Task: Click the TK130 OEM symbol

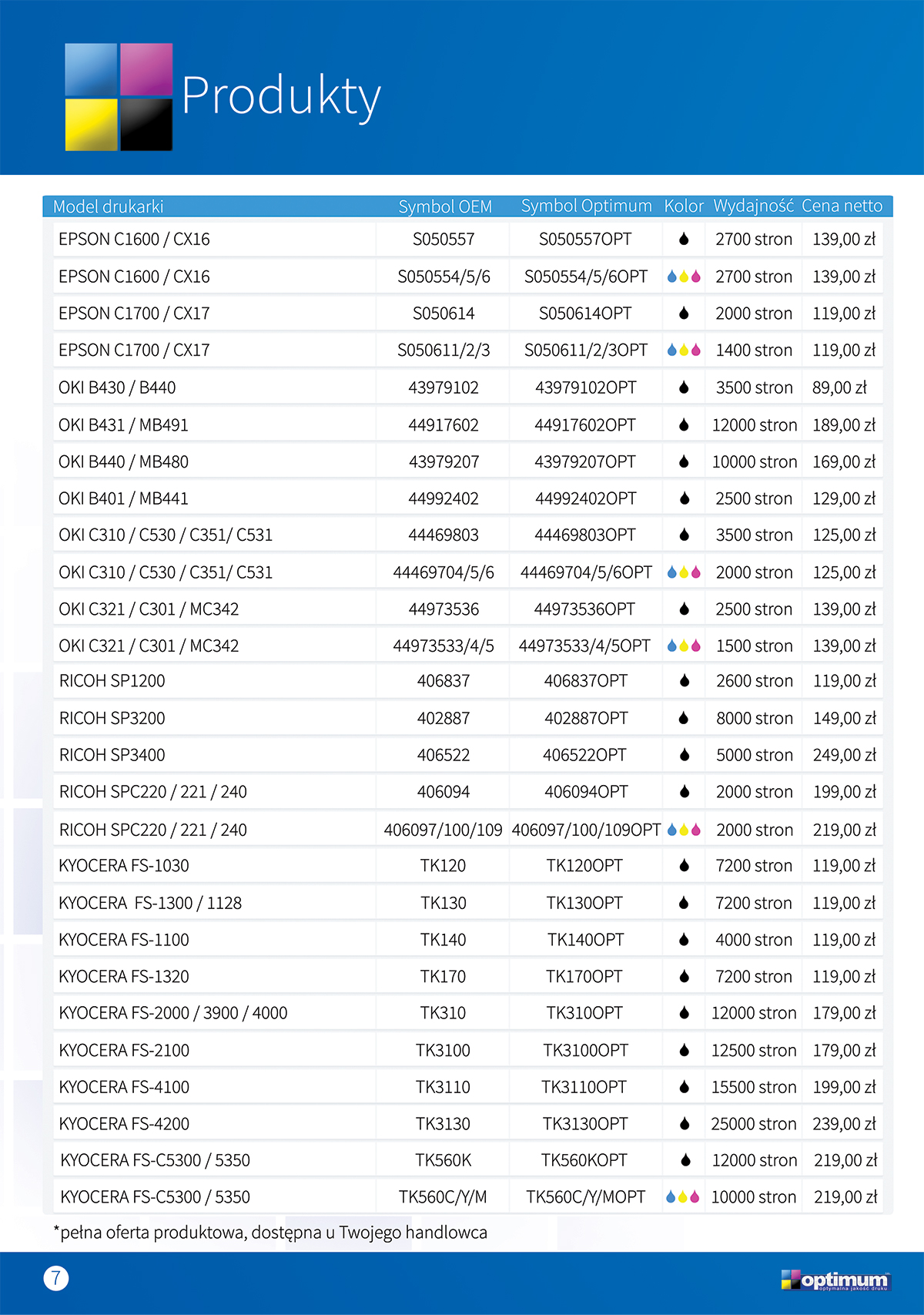Action: click(x=443, y=903)
